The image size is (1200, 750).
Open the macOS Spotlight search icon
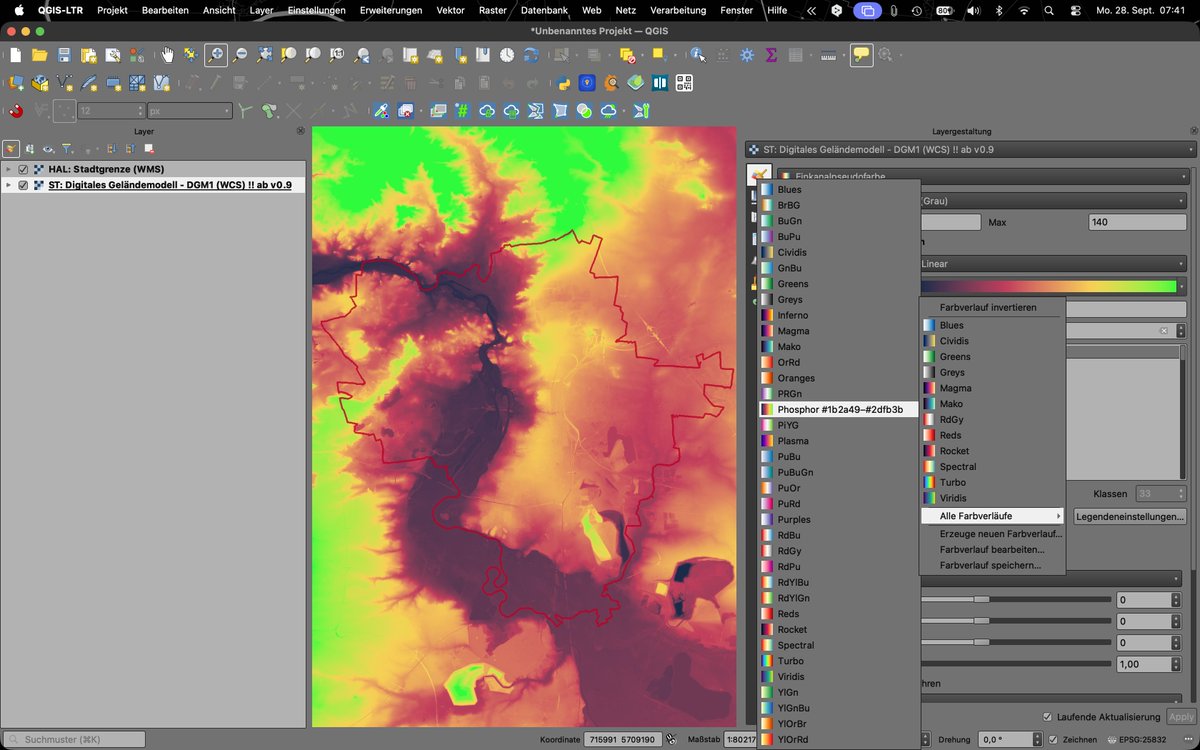(1048, 10)
